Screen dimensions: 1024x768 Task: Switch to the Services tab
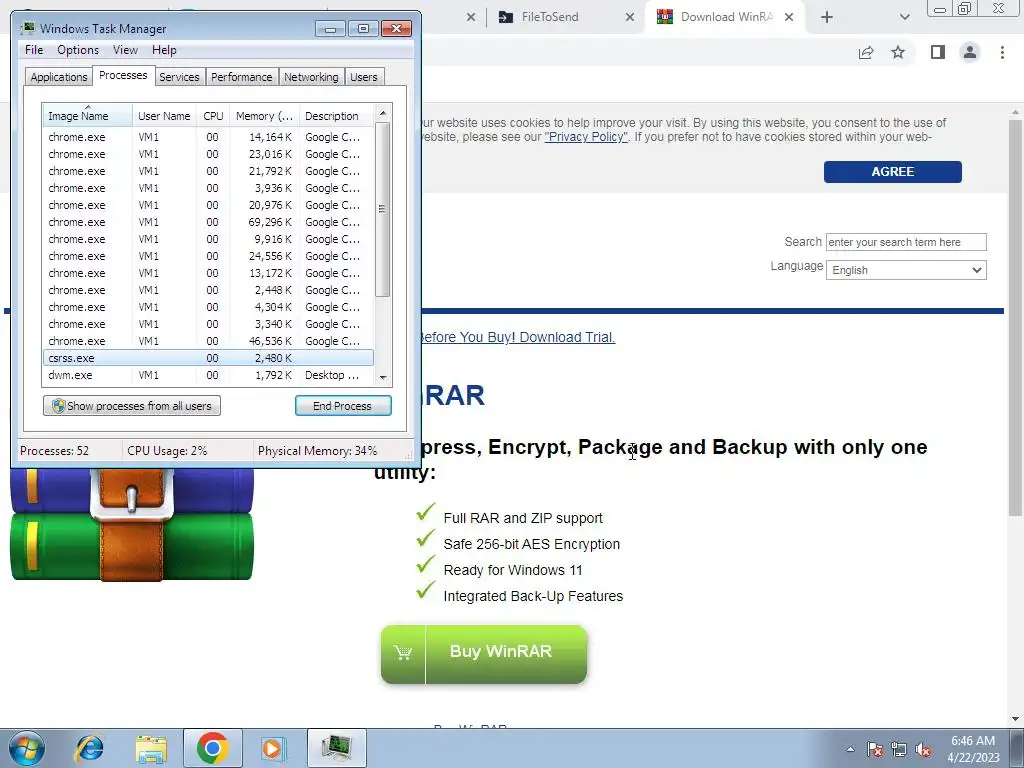179,77
